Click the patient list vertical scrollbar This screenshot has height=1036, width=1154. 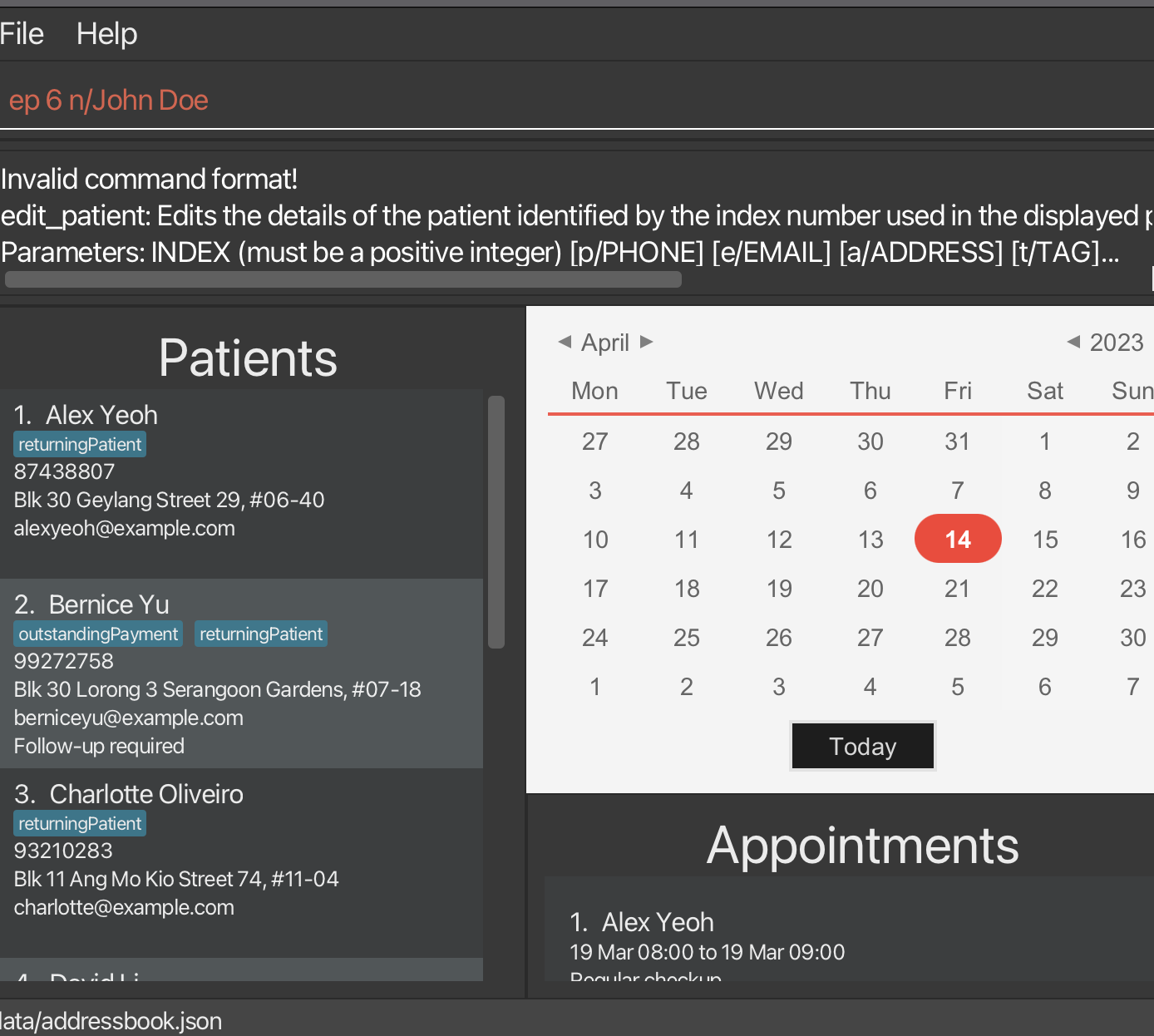pos(496,522)
